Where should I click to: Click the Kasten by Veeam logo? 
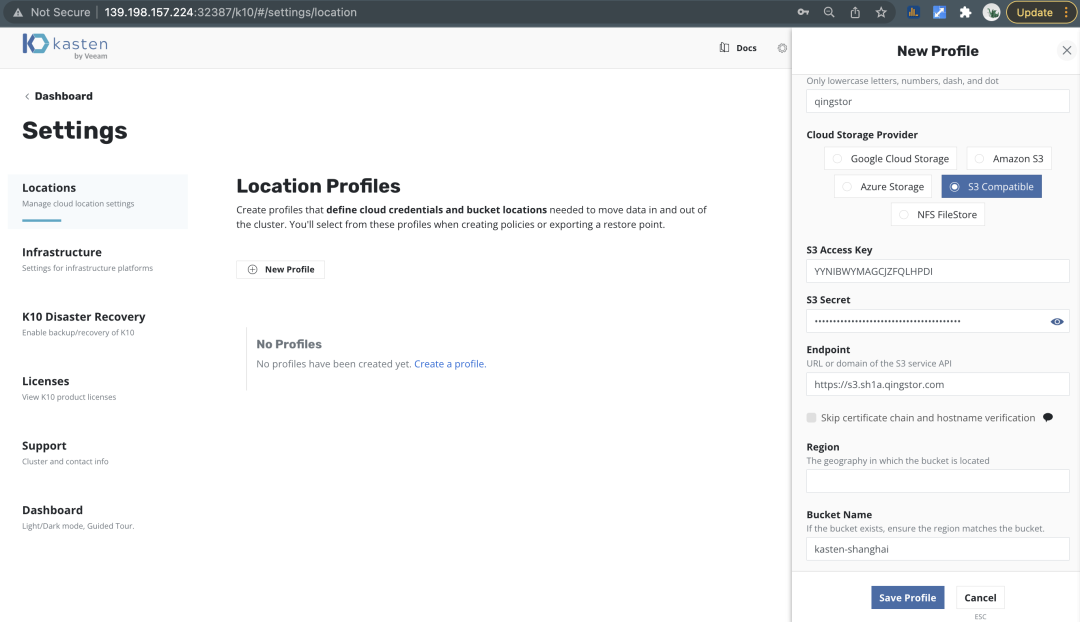pos(65,46)
